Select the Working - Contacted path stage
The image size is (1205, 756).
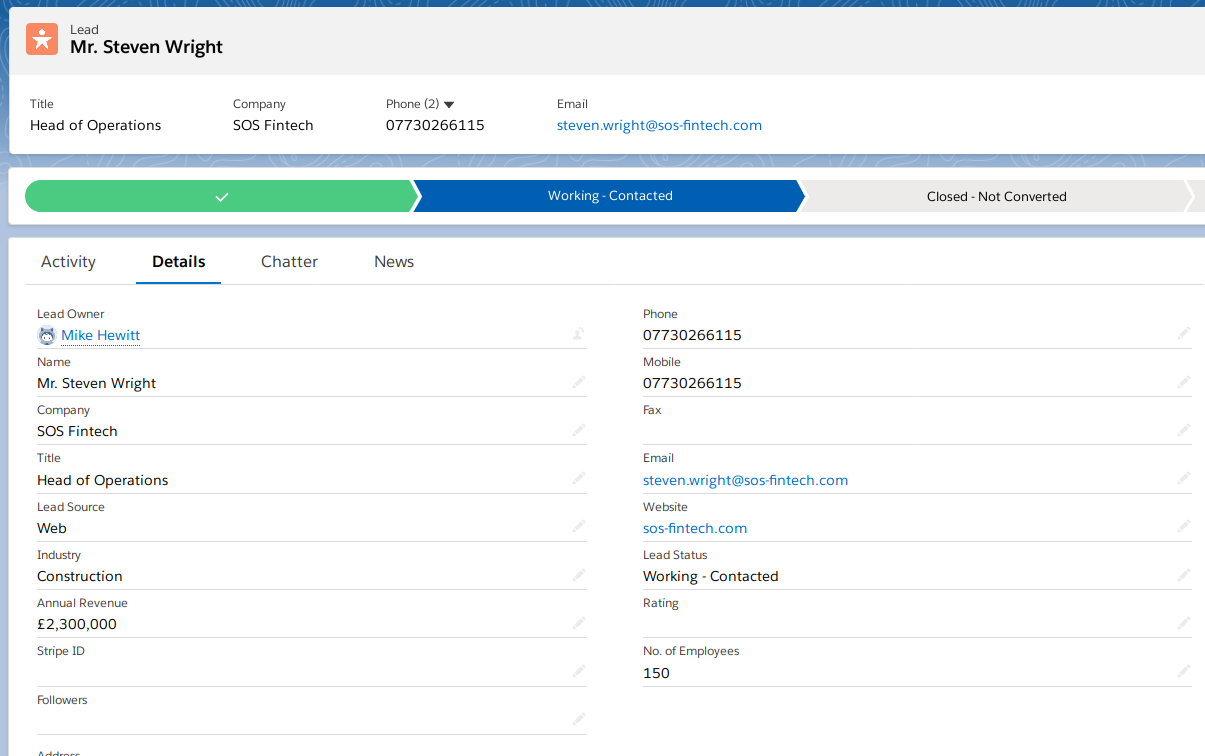point(609,196)
